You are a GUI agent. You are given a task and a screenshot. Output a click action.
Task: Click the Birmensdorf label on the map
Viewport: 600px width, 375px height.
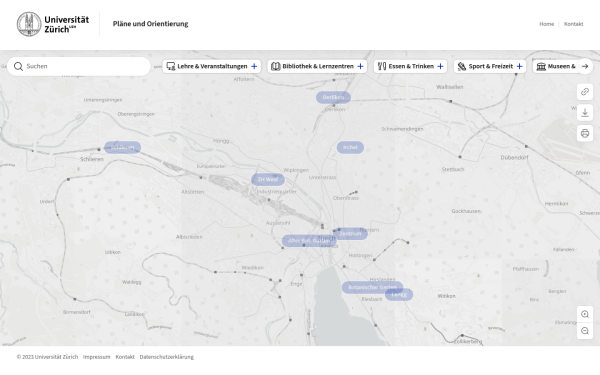coord(77,313)
